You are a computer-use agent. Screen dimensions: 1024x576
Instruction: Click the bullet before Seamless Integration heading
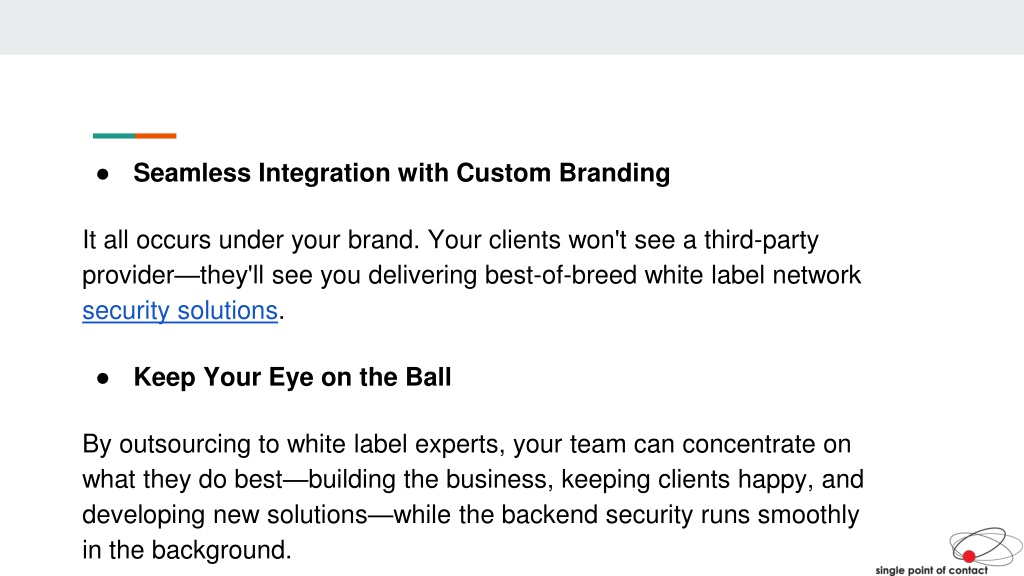pyautogui.click(x=103, y=174)
